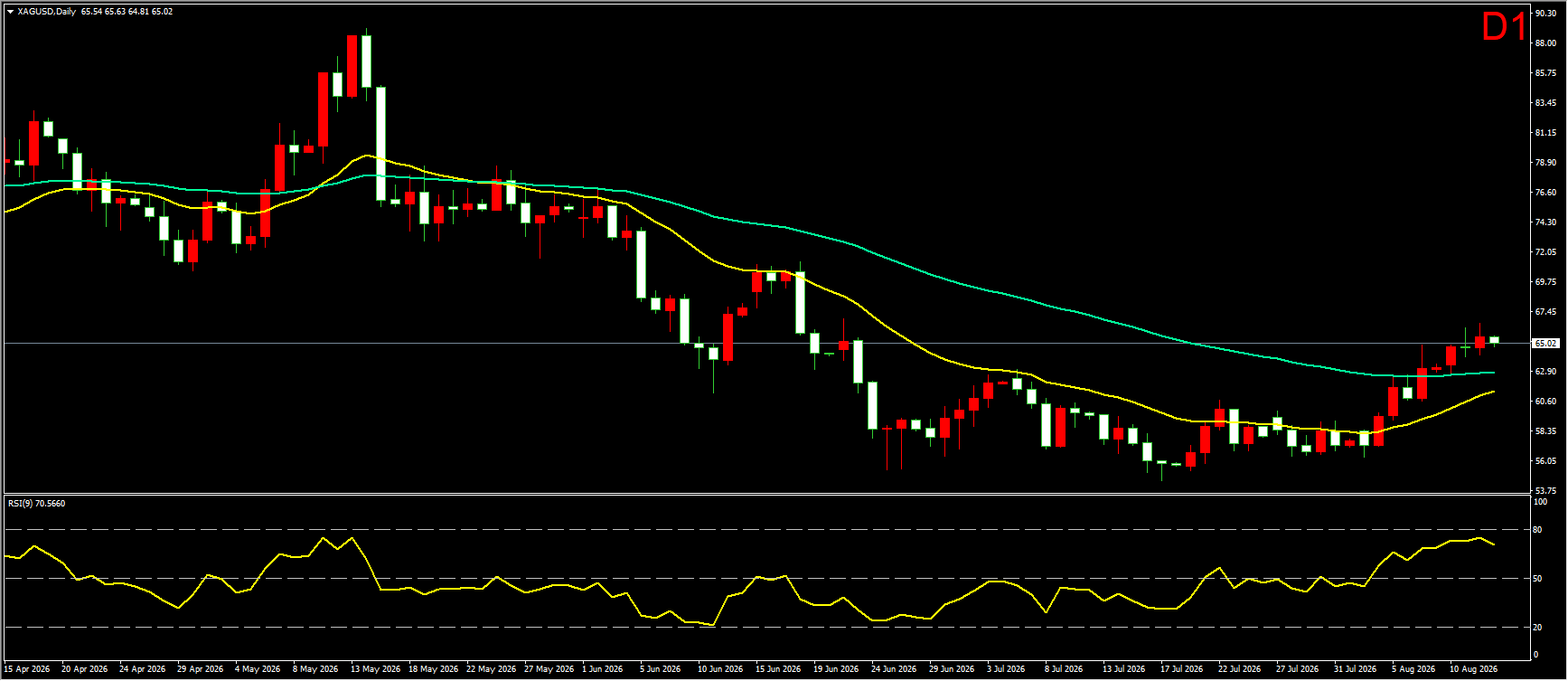
Task: Click the 88.00 price scale value
Action: point(1545,43)
